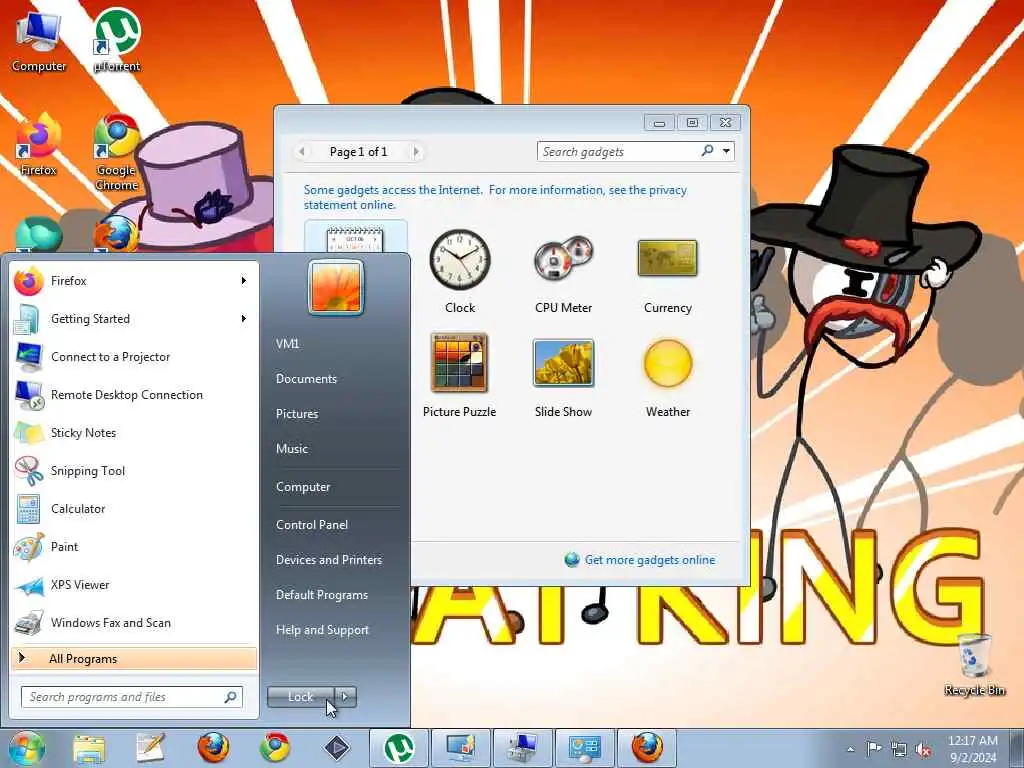
Task: Go to previous gadget page arrow
Action: click(x=302, y=152)
